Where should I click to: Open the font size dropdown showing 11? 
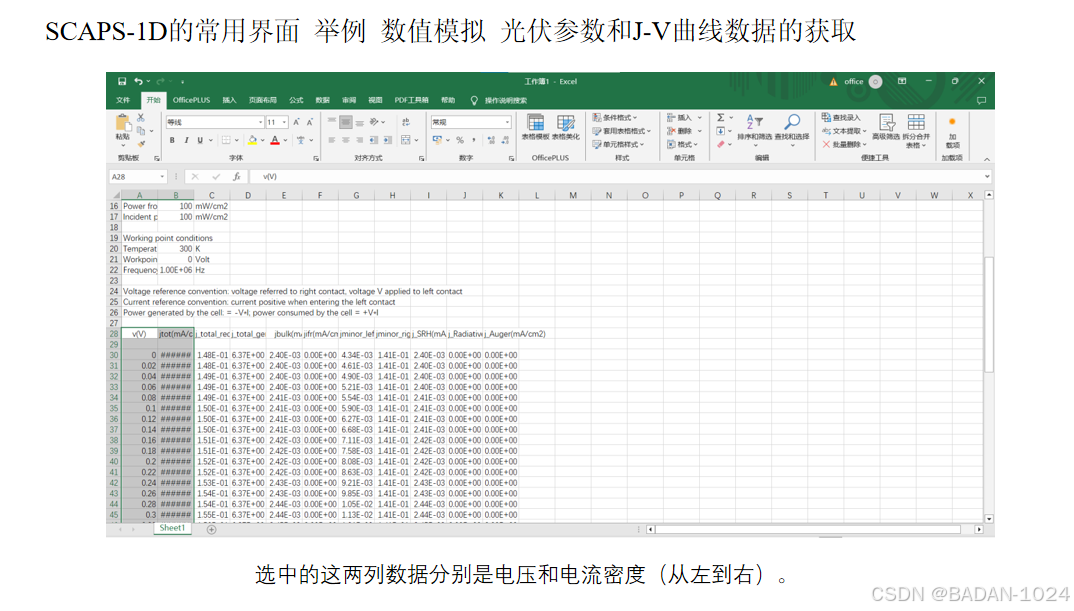(284, 122)
